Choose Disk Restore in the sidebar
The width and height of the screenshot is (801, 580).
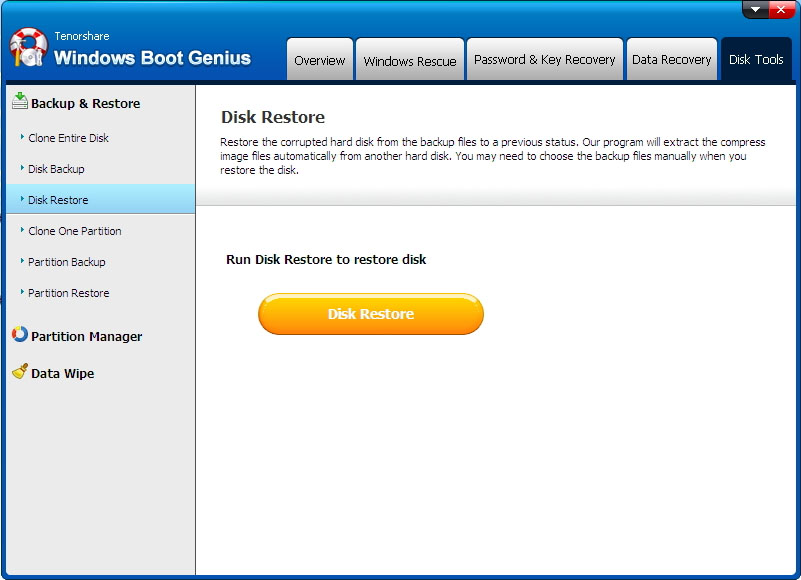click(58, 200)
